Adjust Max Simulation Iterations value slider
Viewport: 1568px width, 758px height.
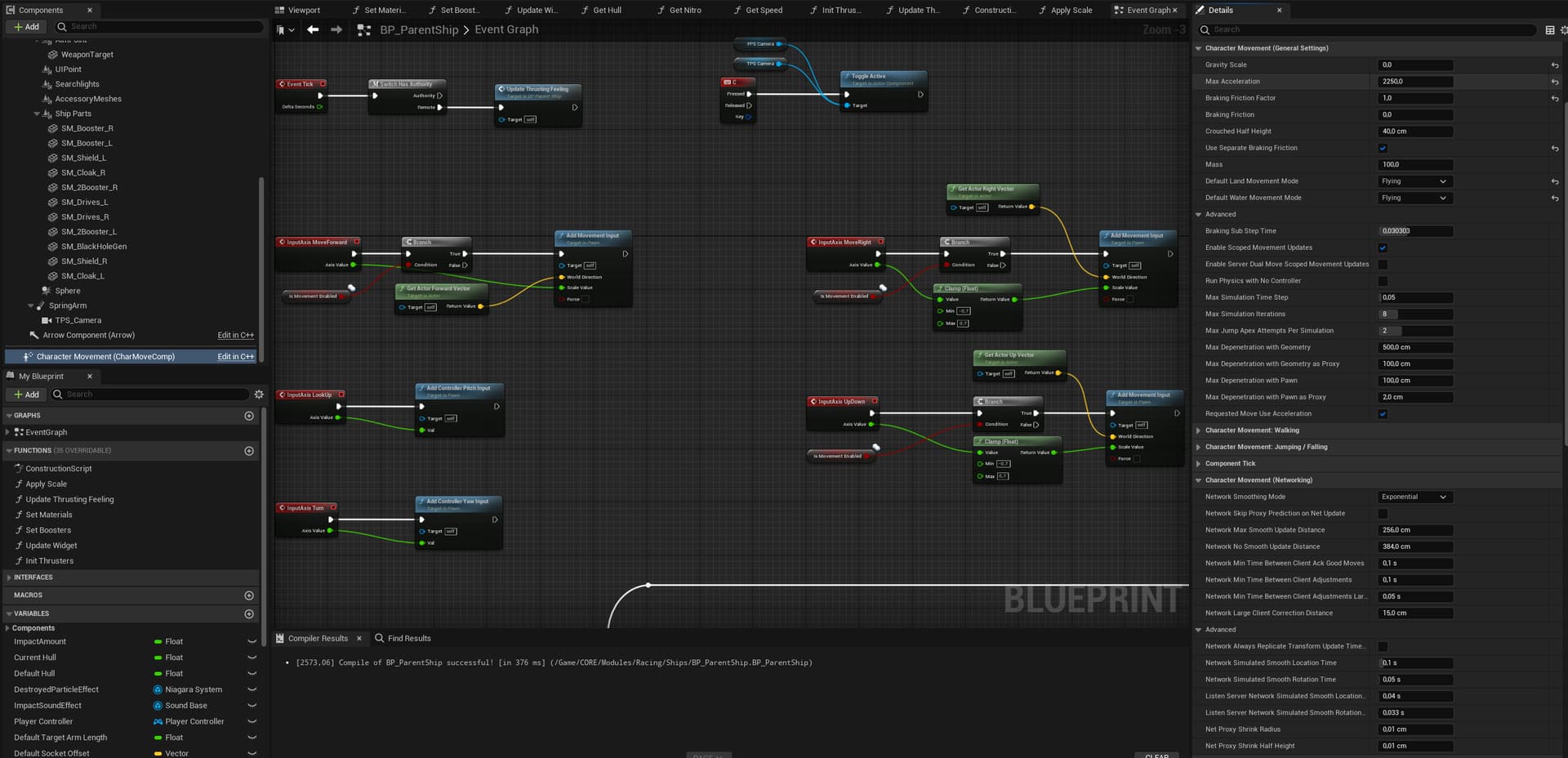pyautogui.click(x=1414, y=314)
